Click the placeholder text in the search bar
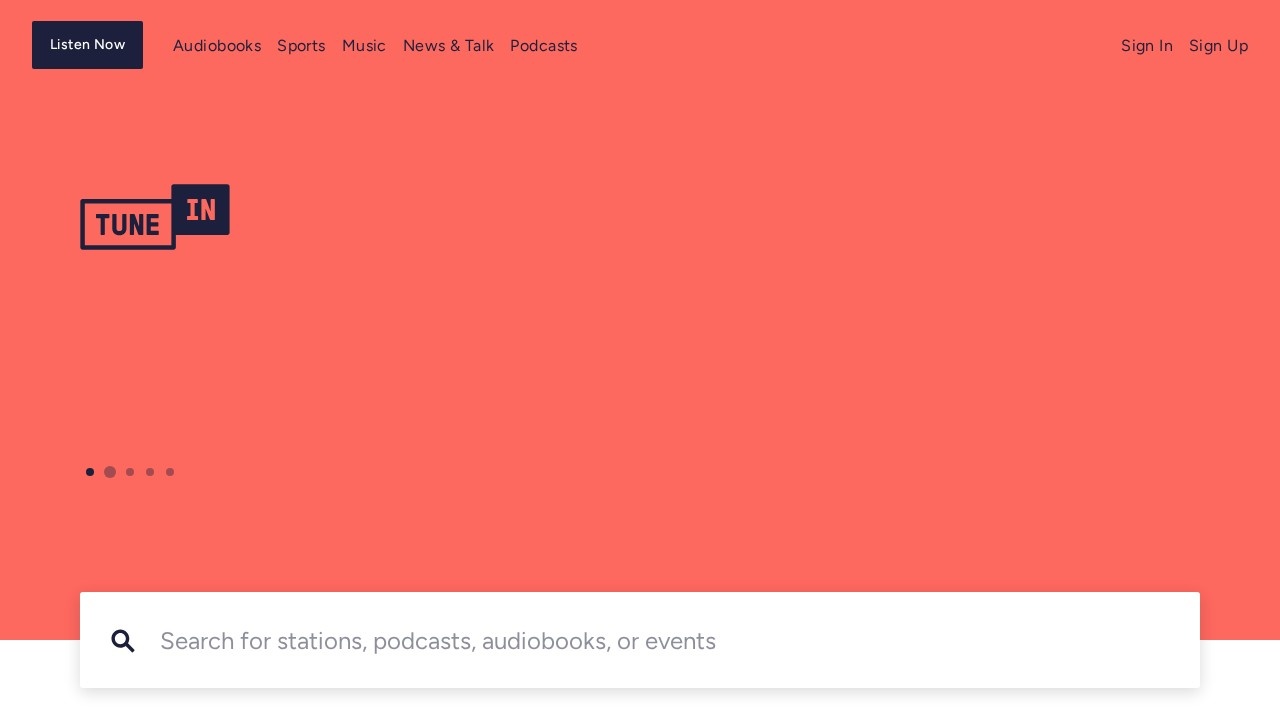The width and height of the screenshot is (1280, 720). click(438, 641)
